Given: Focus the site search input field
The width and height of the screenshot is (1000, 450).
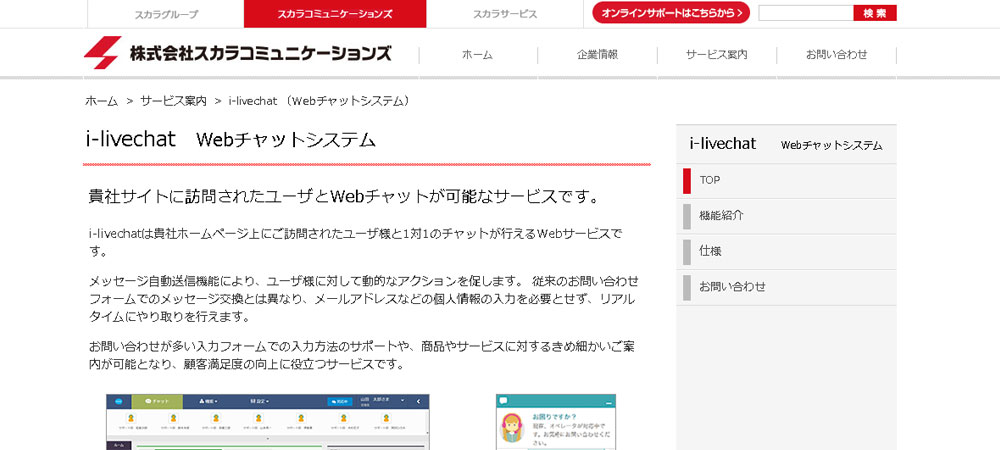Looking at the screenshot, I should [x=805, y=13].
